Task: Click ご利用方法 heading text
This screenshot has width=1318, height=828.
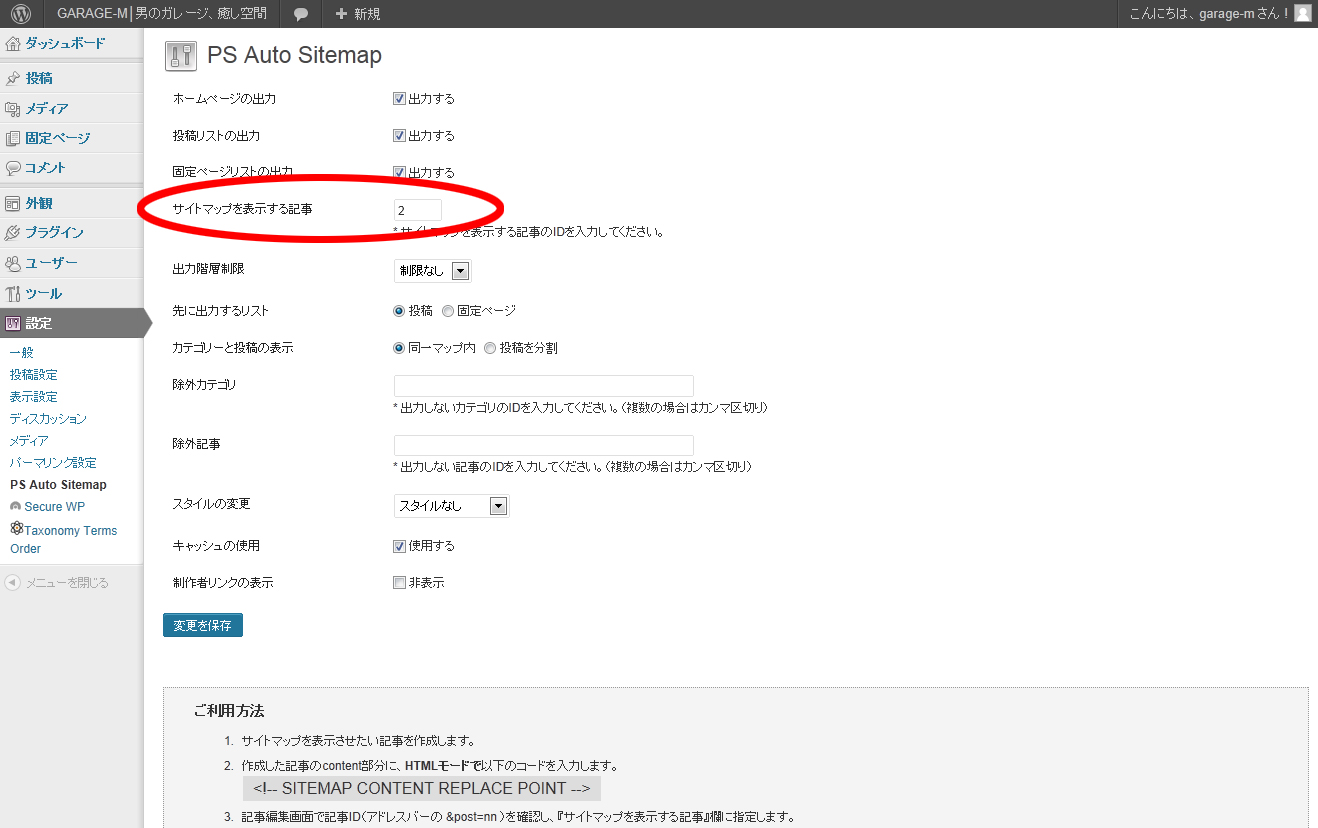Action: [x=229, y=712]
